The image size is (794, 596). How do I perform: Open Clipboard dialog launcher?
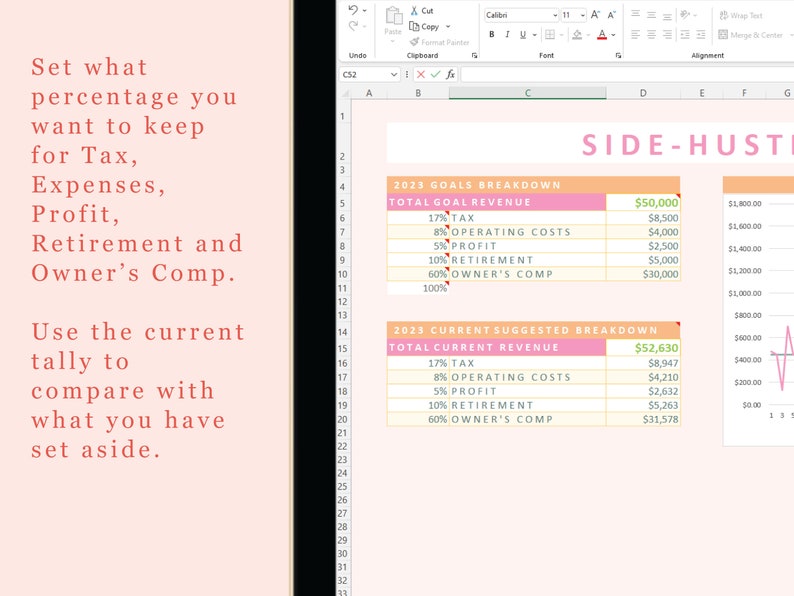click(x=474, y=56)
